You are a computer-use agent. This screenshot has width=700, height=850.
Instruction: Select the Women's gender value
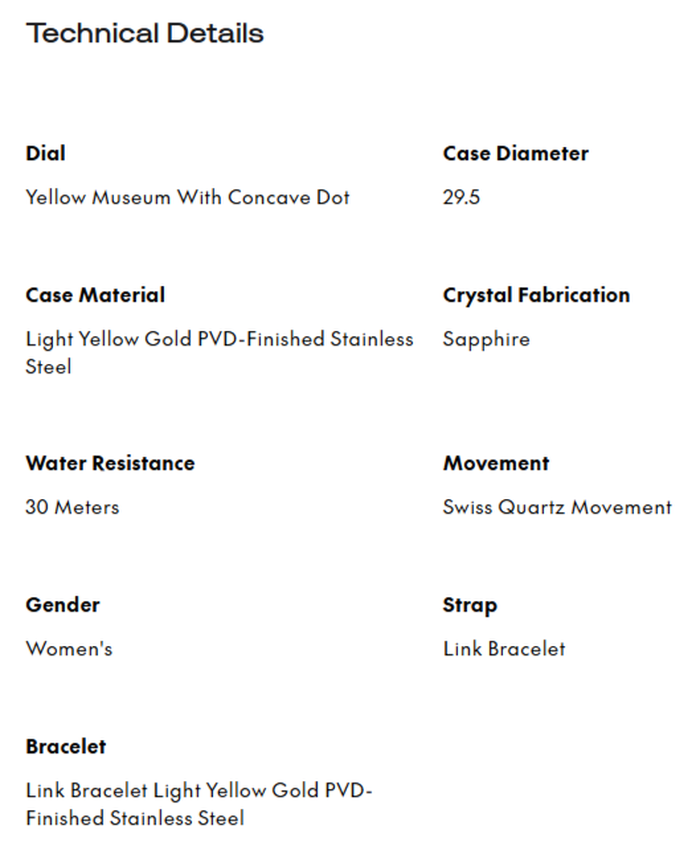point(69,648)
